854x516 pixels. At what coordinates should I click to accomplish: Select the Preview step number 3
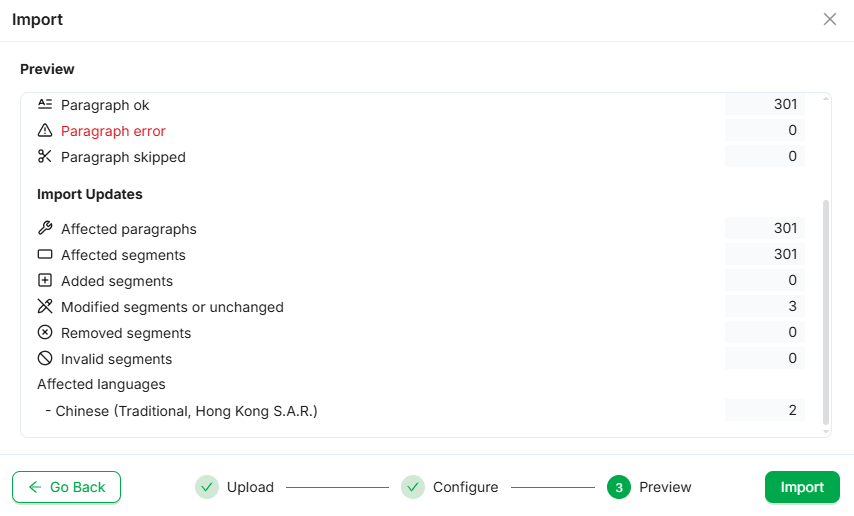[619, 487]
